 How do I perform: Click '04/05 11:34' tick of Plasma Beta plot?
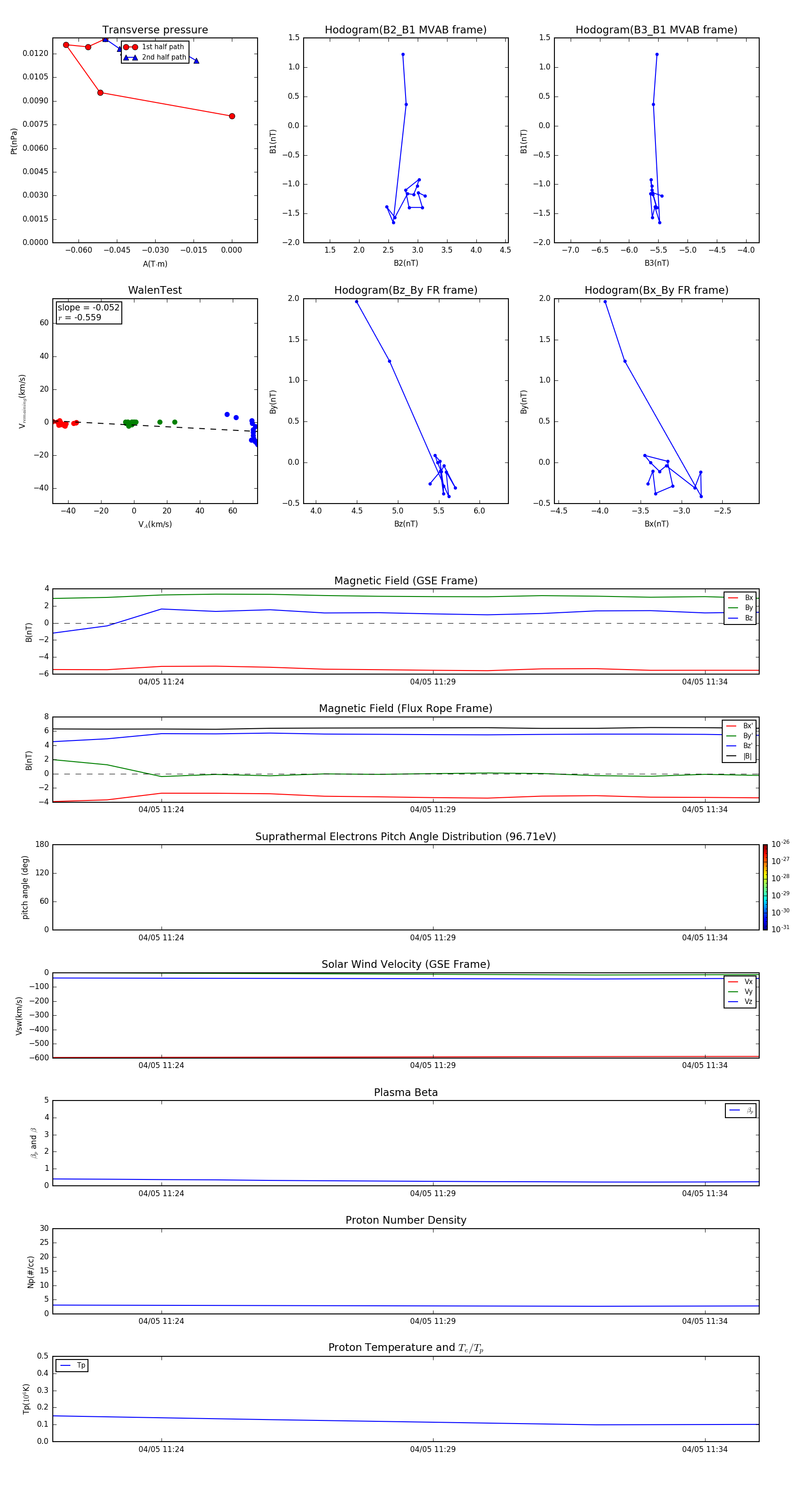[705, 1193]
